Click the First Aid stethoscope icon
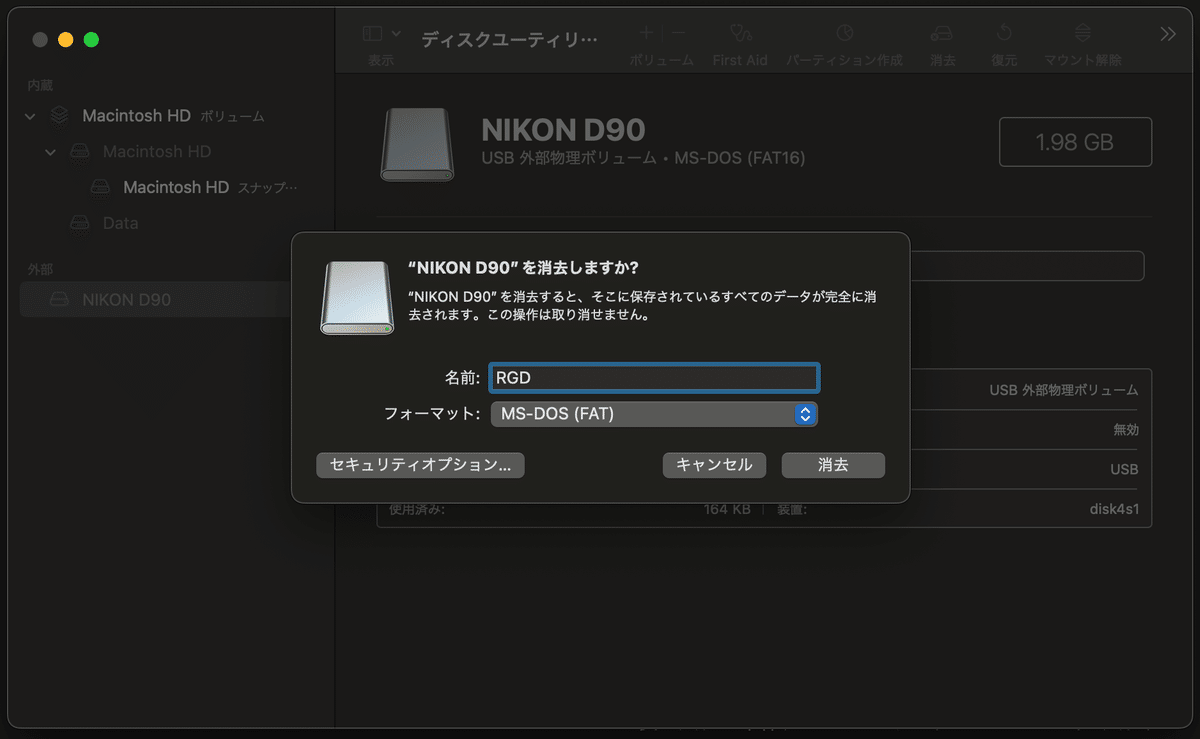This screenshot has width=1200, height=739. 740,33
